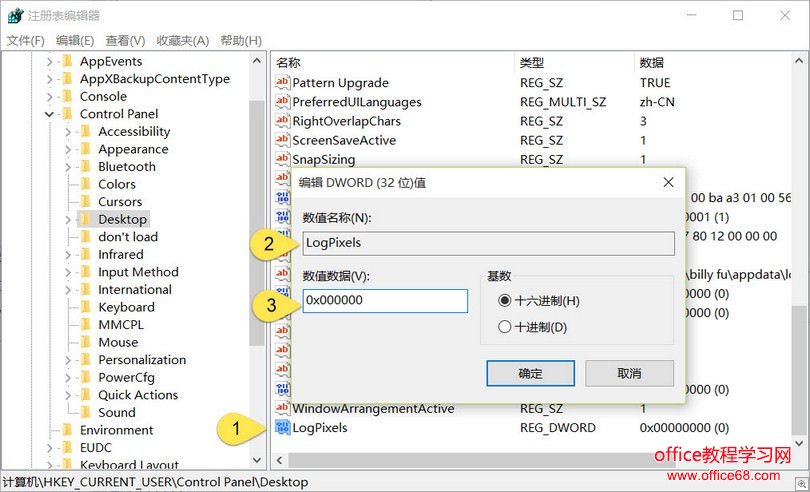The width and height of the screenshot is (810, 492).
Task: Click the 名称 column header
Action: (x=393, y=63)
